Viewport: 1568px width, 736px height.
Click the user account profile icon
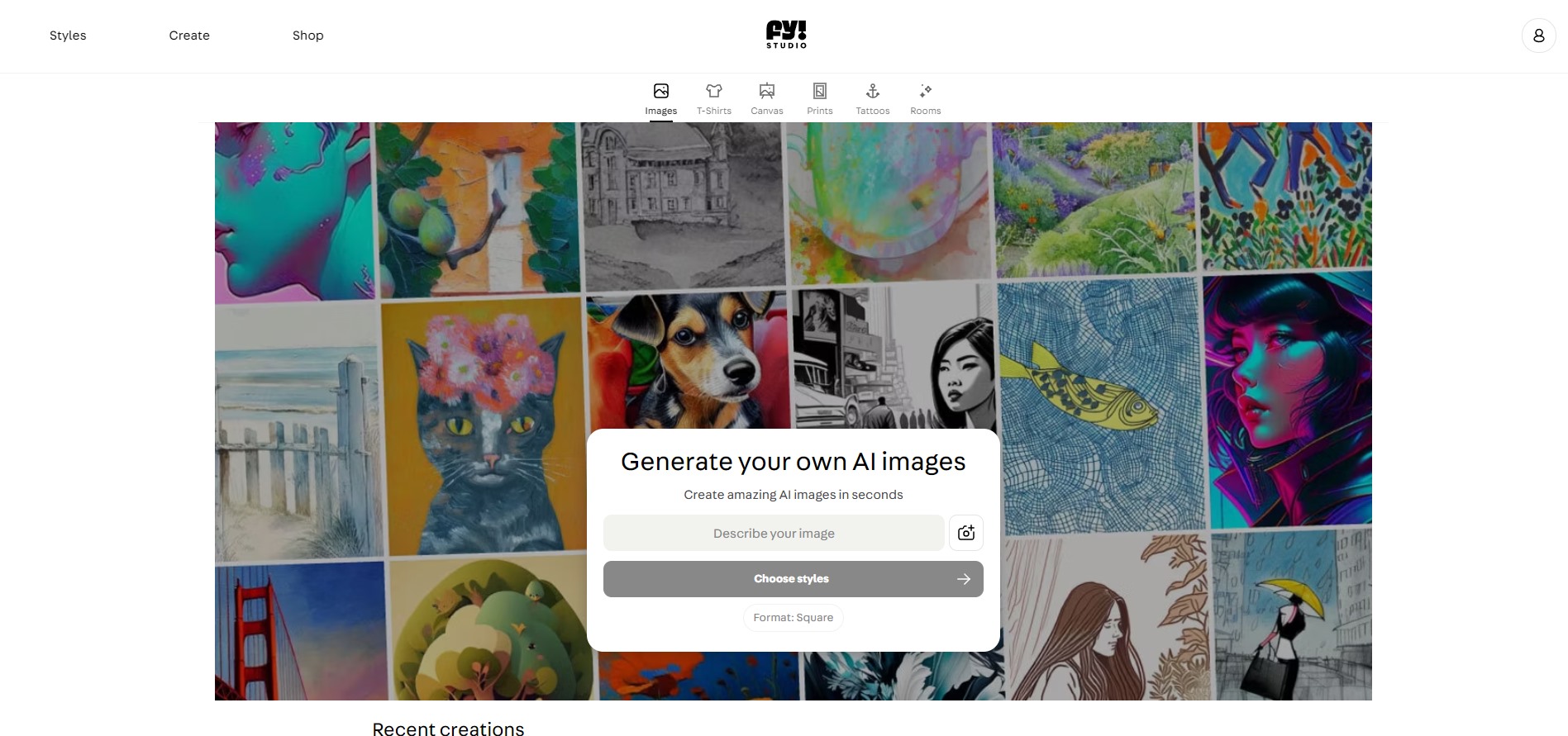click(x=1539, y=36)
